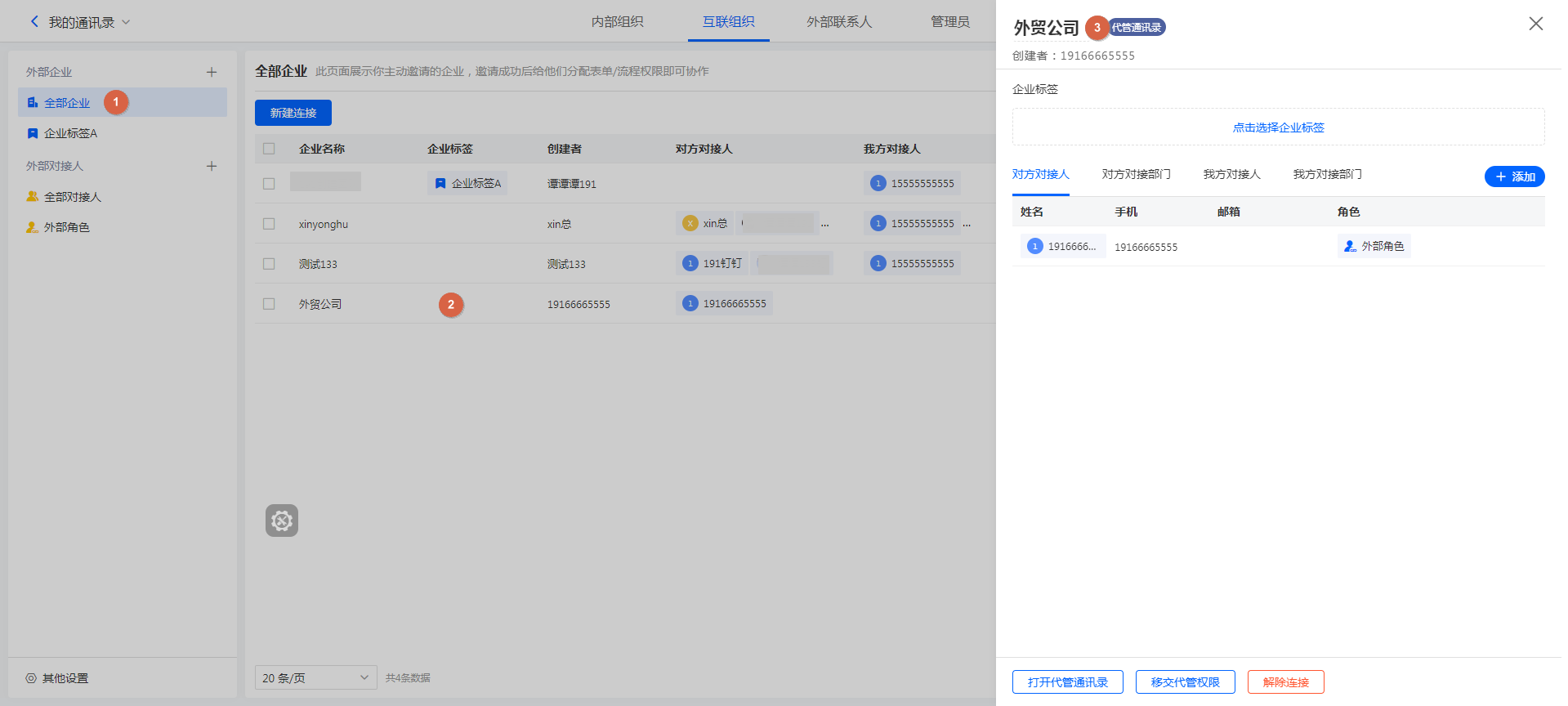Viewport: 1568px width, 706px height.
Task: Open the 20 条/页 page size dropdown
Action: tap(315, 677)
